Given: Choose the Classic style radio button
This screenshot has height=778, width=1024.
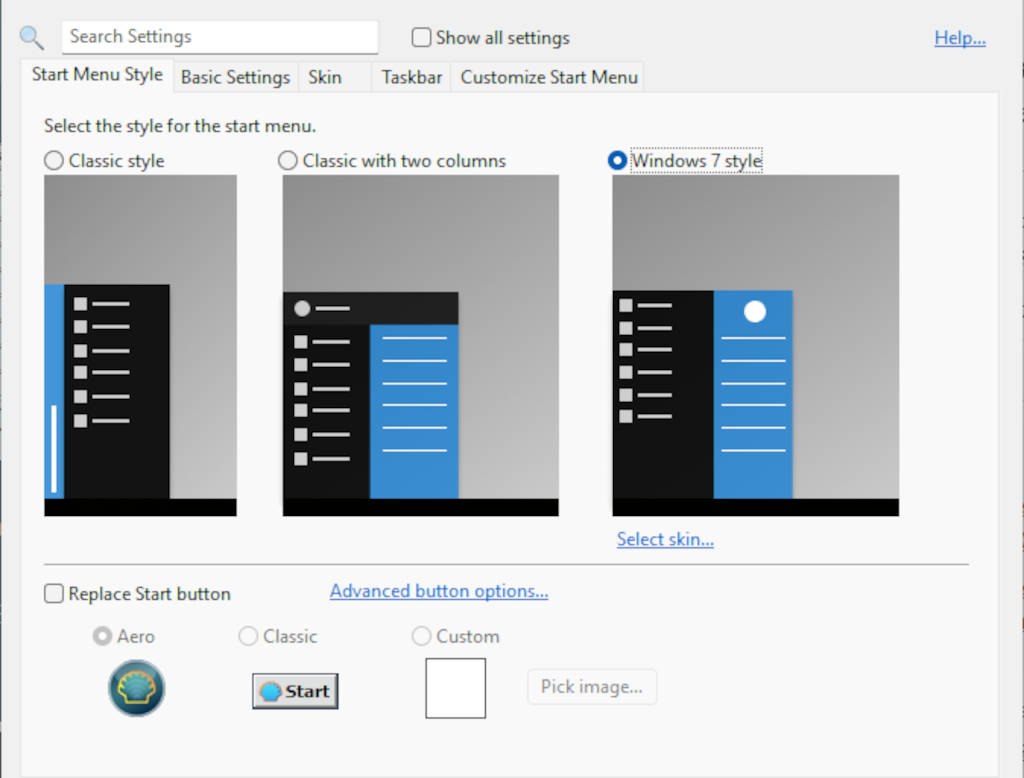Looking at the screenshot, I should [x=54, y=161].
